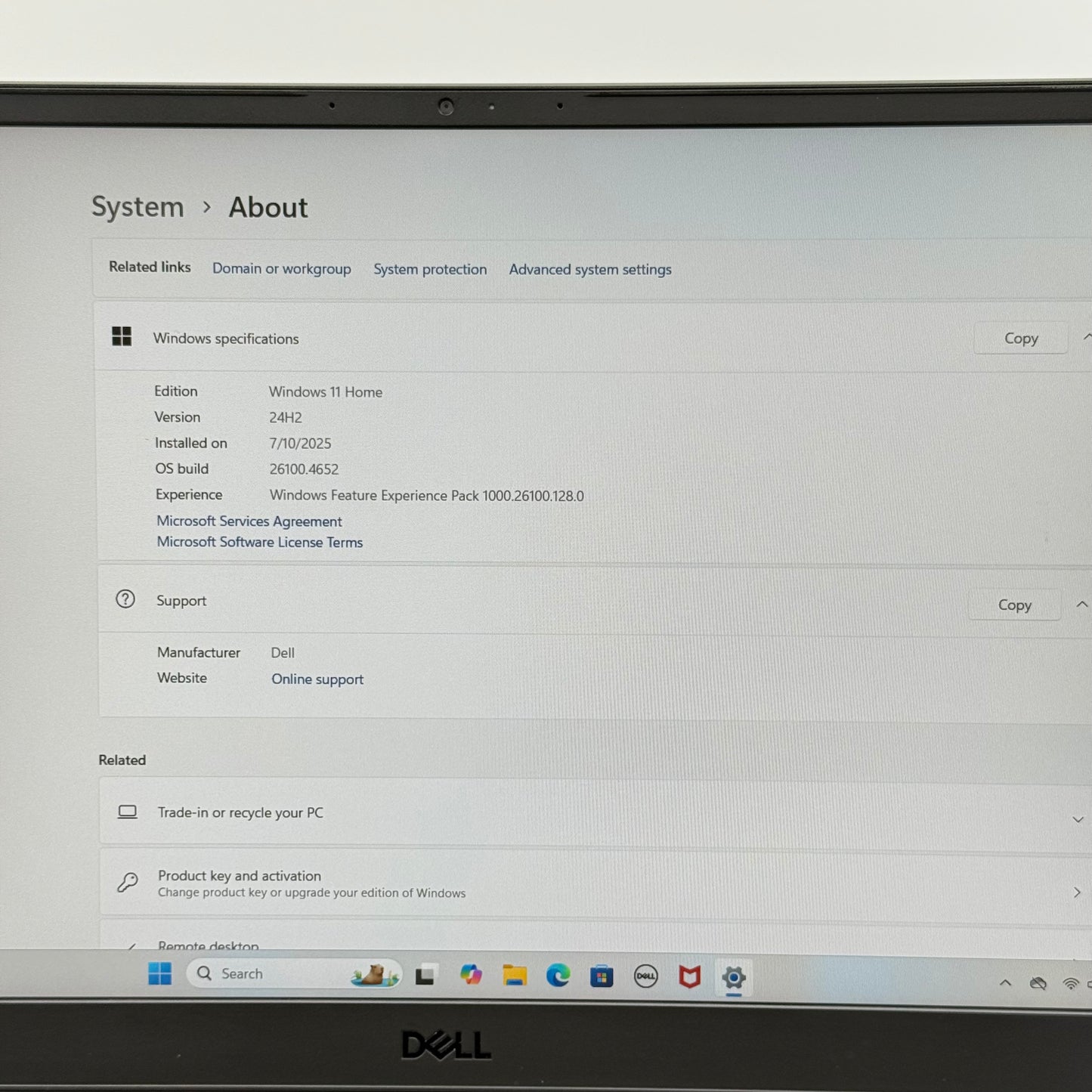The width and height of the screenshot is (1092, 1092).
Task: Show hidden system tray icons
Action: coord(1005,983)
